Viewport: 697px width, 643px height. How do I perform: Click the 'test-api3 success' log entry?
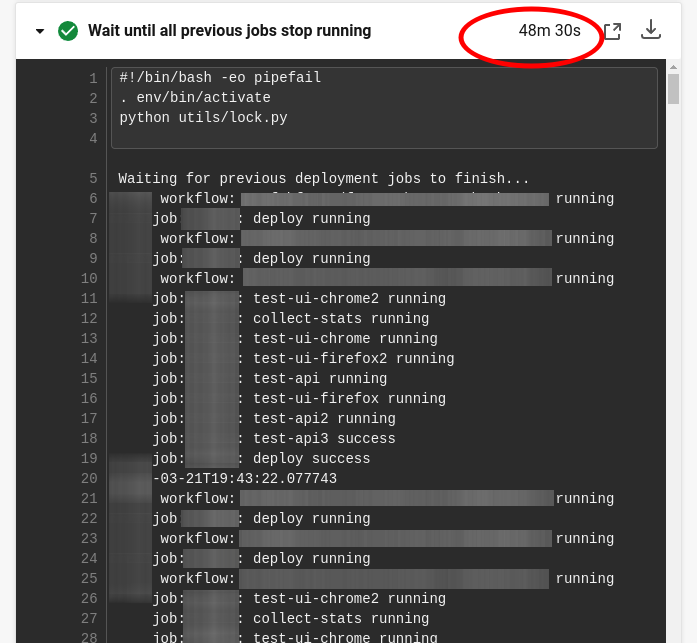click(324, 439)
